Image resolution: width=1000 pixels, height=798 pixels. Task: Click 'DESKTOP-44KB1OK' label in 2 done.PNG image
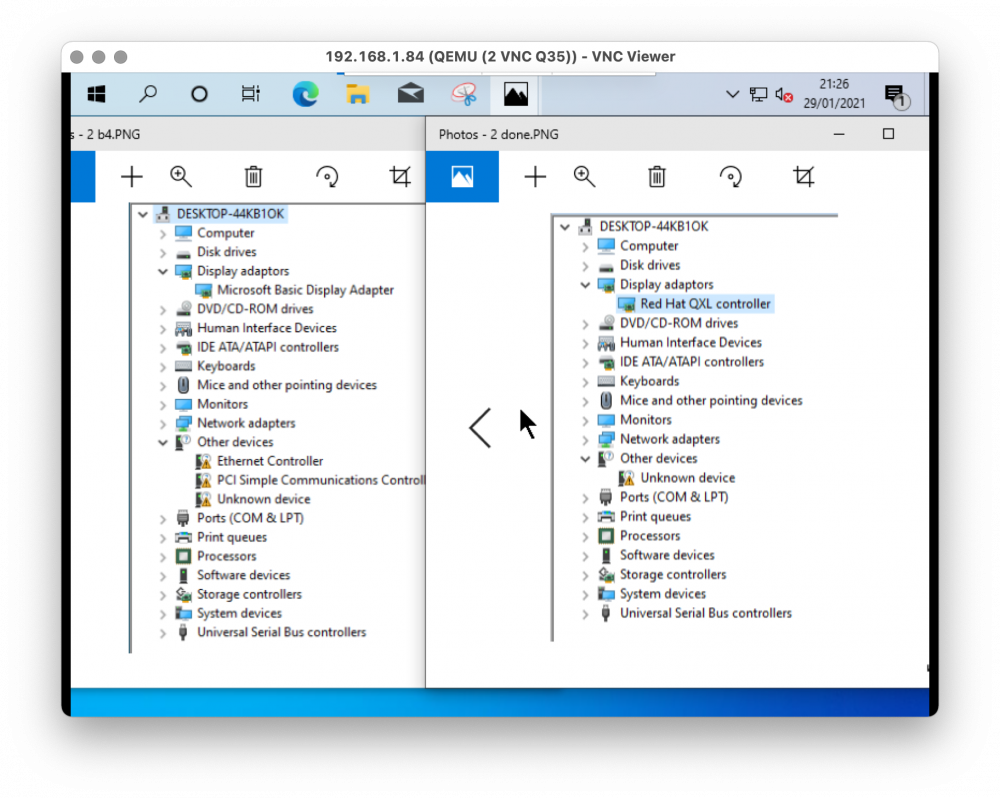click(654, 226)
